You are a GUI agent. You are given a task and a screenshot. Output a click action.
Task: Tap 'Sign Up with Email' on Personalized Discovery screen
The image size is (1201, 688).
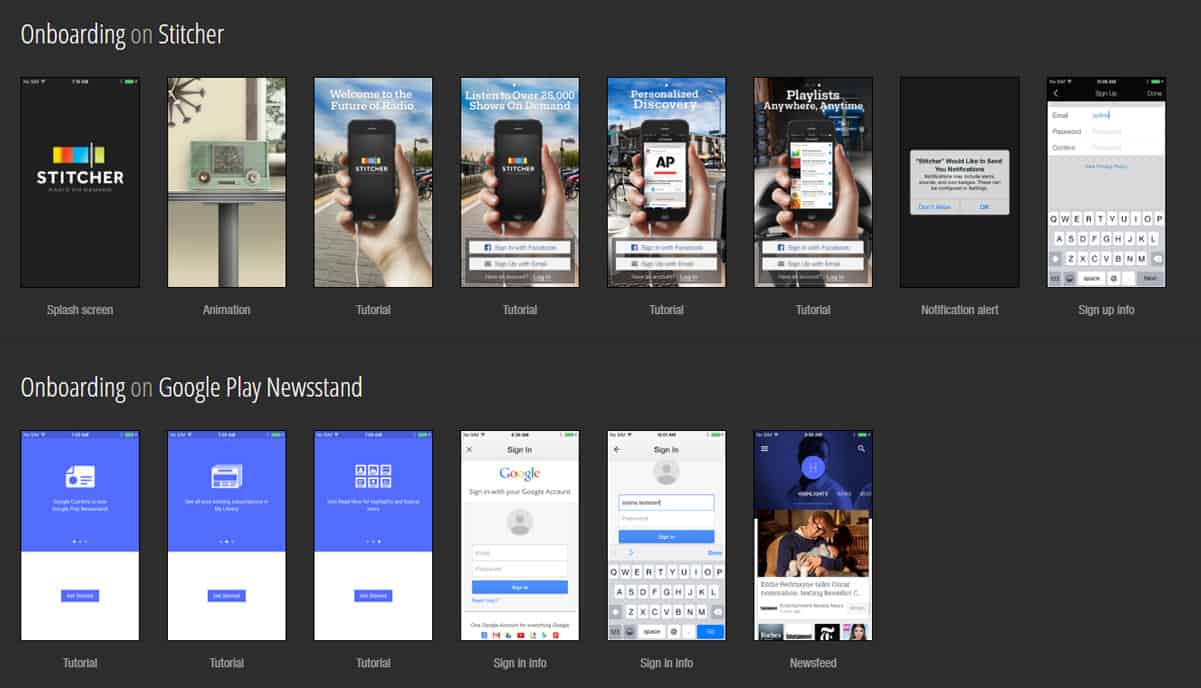click(x=666, y=264)
